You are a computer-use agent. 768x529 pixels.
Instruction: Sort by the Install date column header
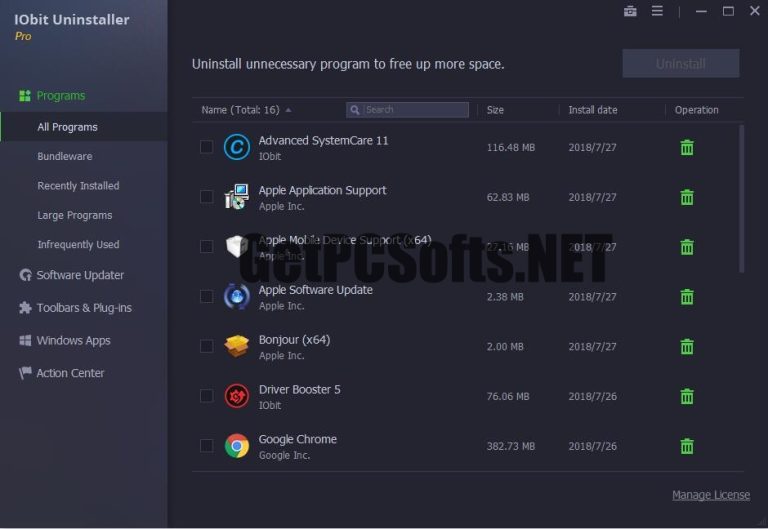pos(593,110)
